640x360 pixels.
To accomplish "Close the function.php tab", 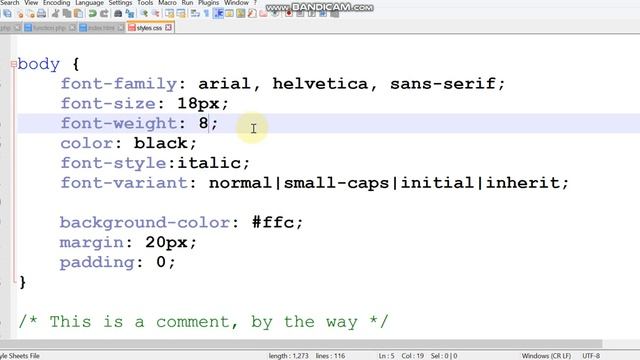I will tap(72, 28).
